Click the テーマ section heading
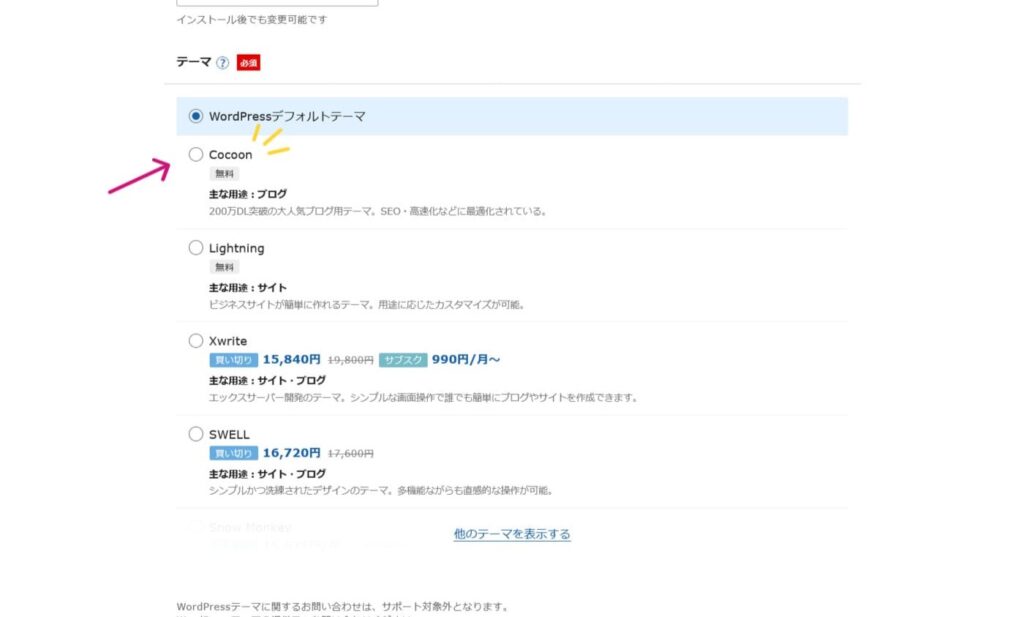The image size is (1024, 617). [x=194, y=62]
